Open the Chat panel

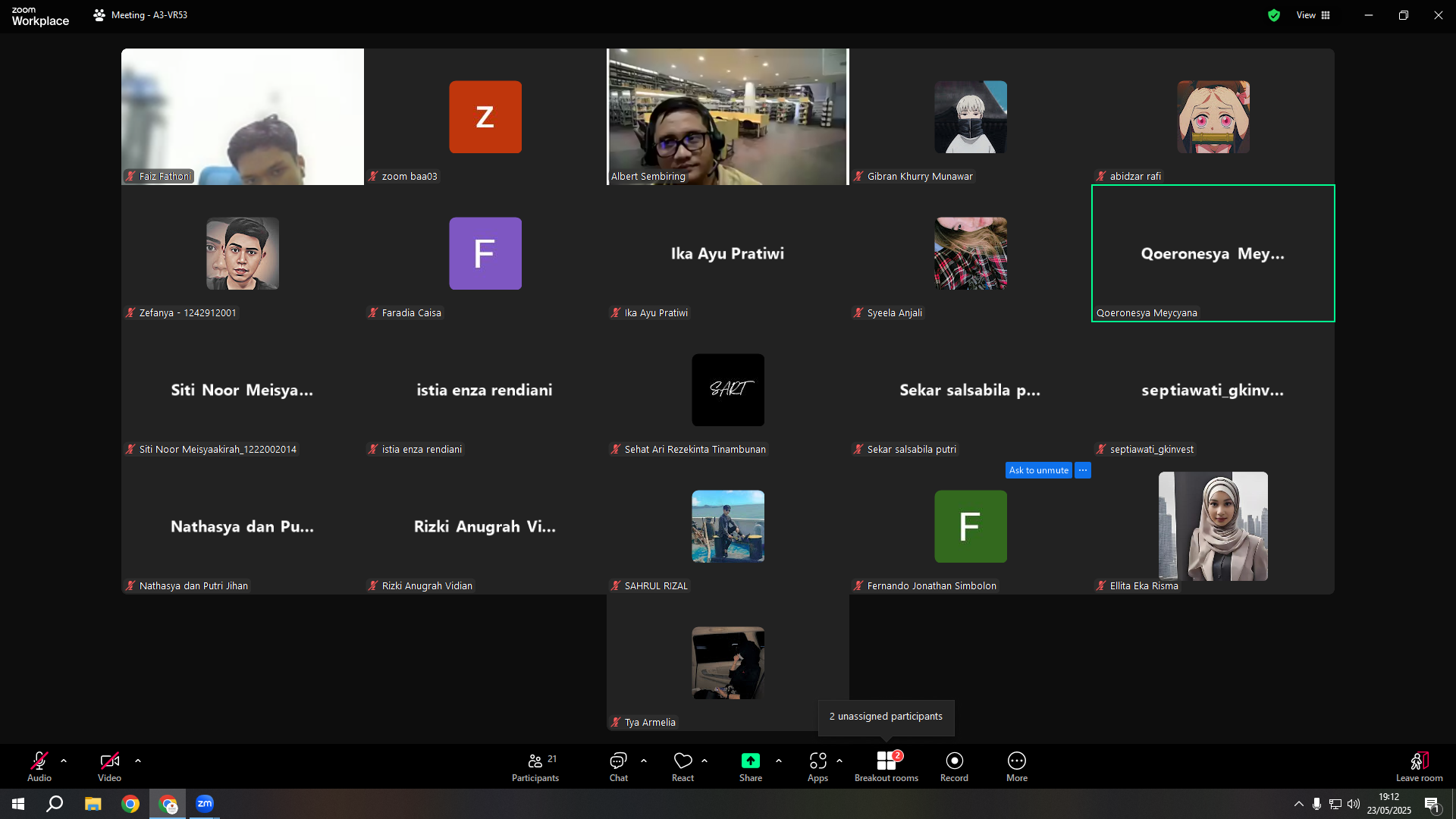pos(619,766)
